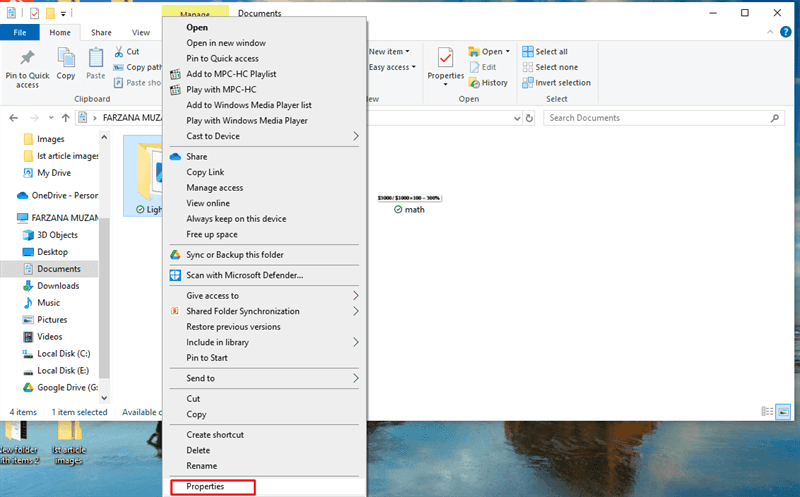Click Invert selection in the ribbon
800x497 pixels.
click(x=557, y=83)
